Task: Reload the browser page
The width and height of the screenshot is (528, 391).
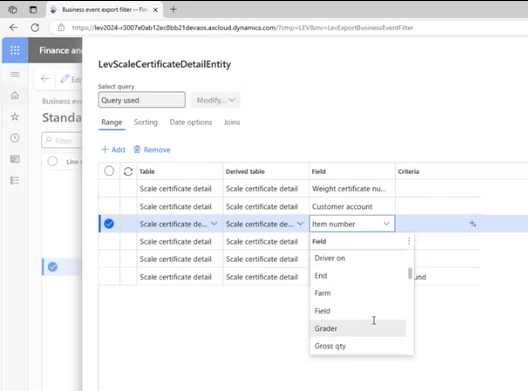Action: click(x=35, y=28)
